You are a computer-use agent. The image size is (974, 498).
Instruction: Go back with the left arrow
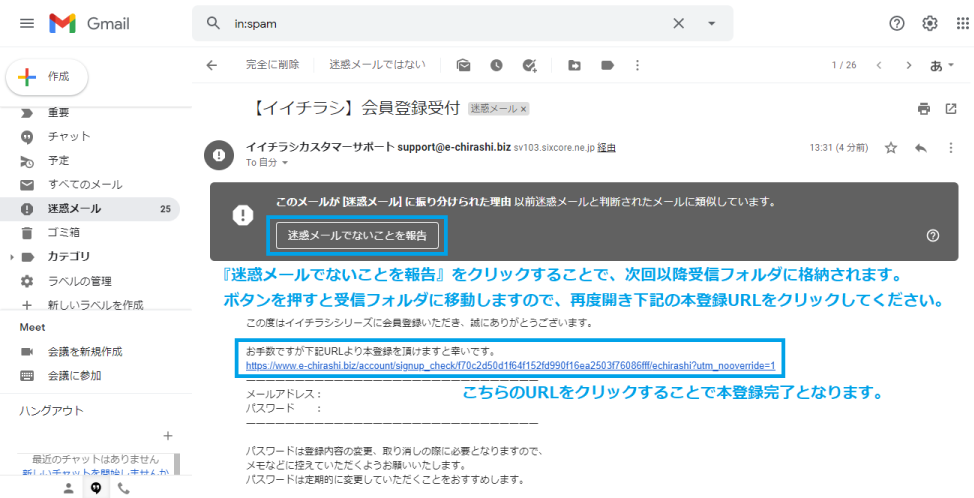point(212,65)
